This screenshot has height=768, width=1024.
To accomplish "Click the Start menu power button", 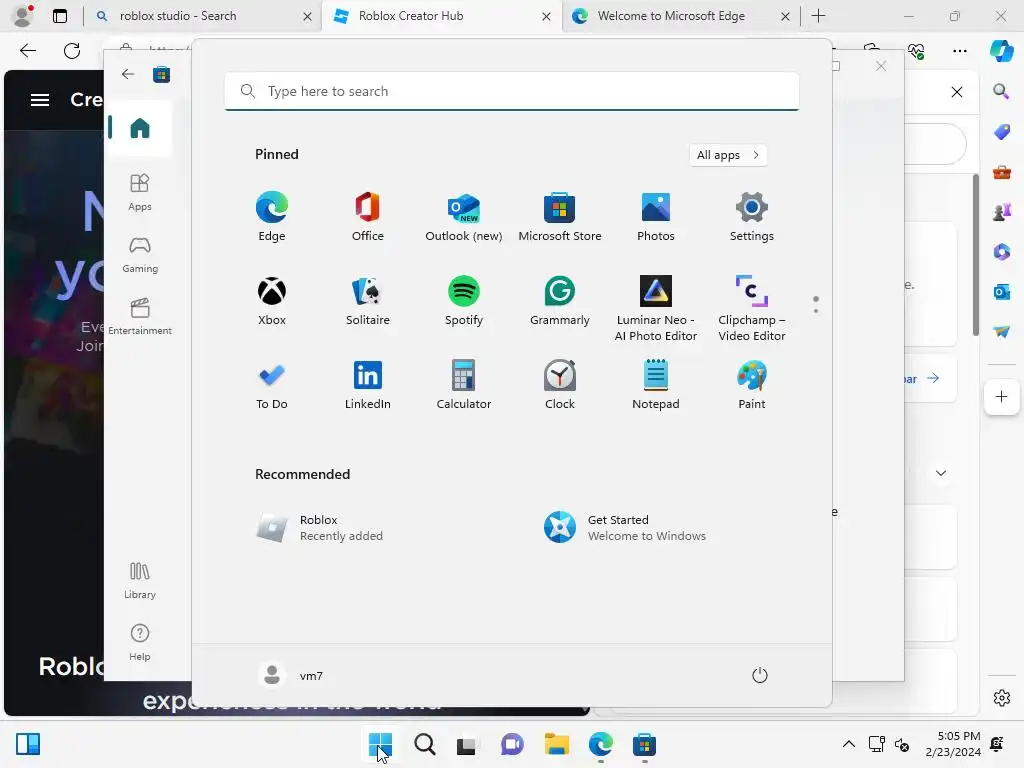I will point(760,675).
